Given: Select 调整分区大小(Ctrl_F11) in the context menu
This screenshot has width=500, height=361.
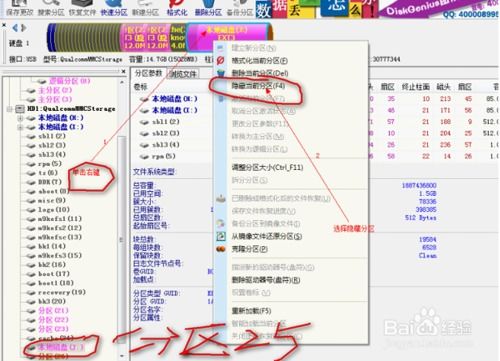Looking at the screenshot, I should point(267,167).
